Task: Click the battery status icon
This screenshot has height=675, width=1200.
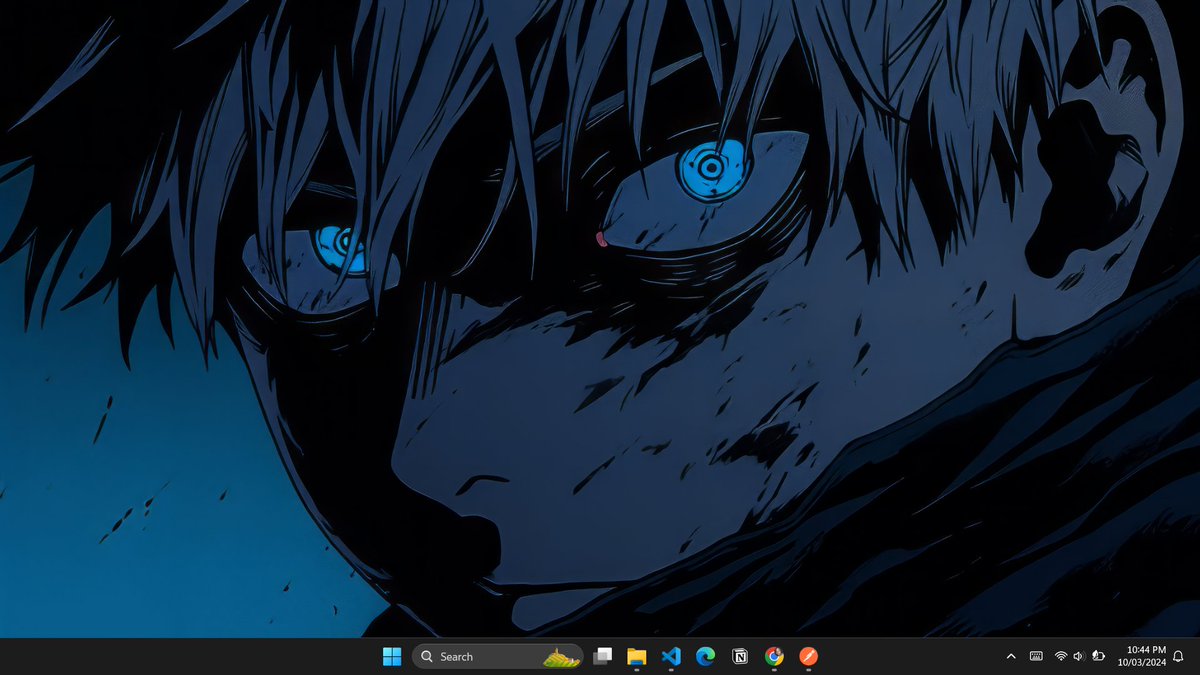Action: coord(1098,657)
